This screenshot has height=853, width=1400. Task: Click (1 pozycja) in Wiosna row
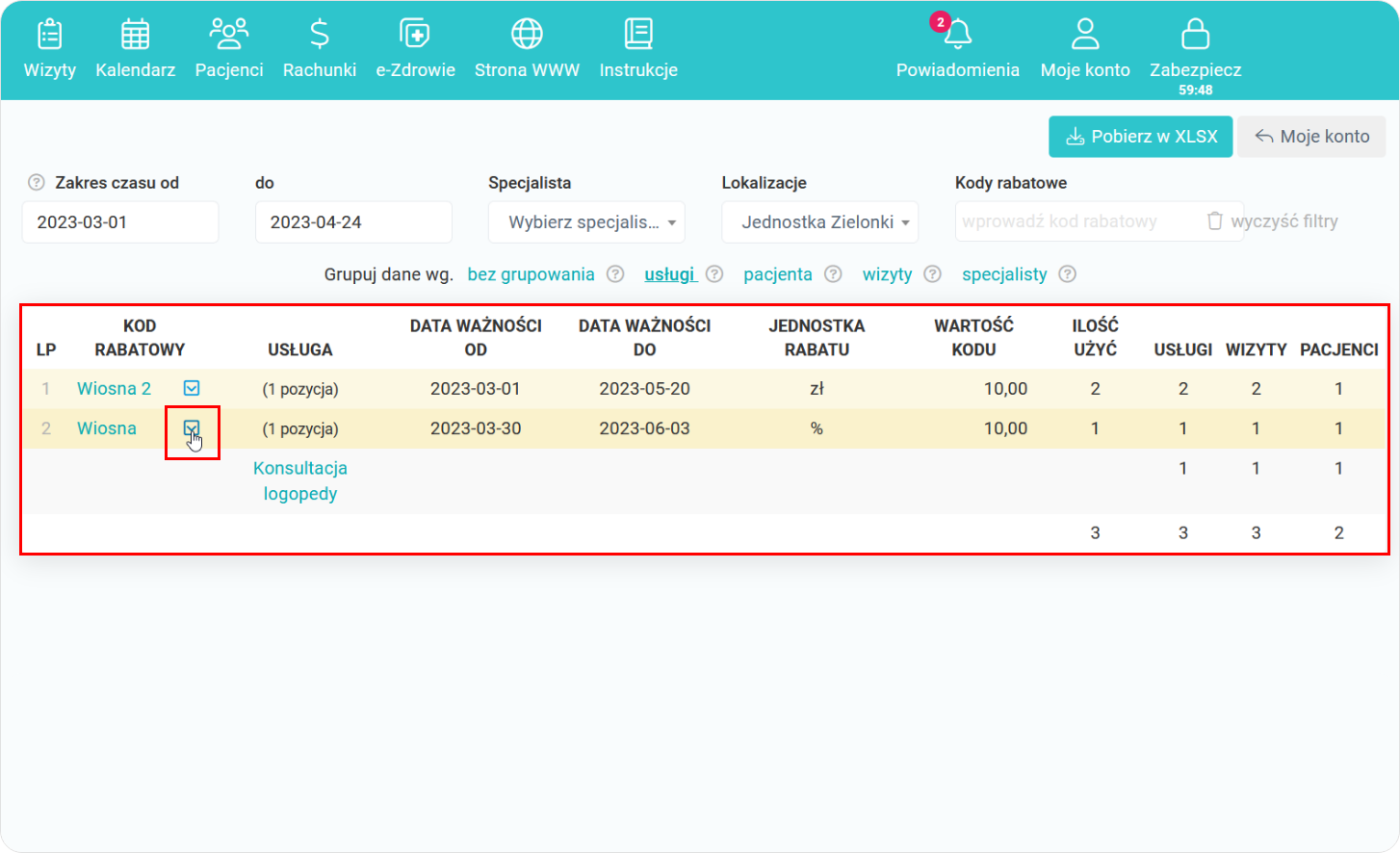click(300, 428)
